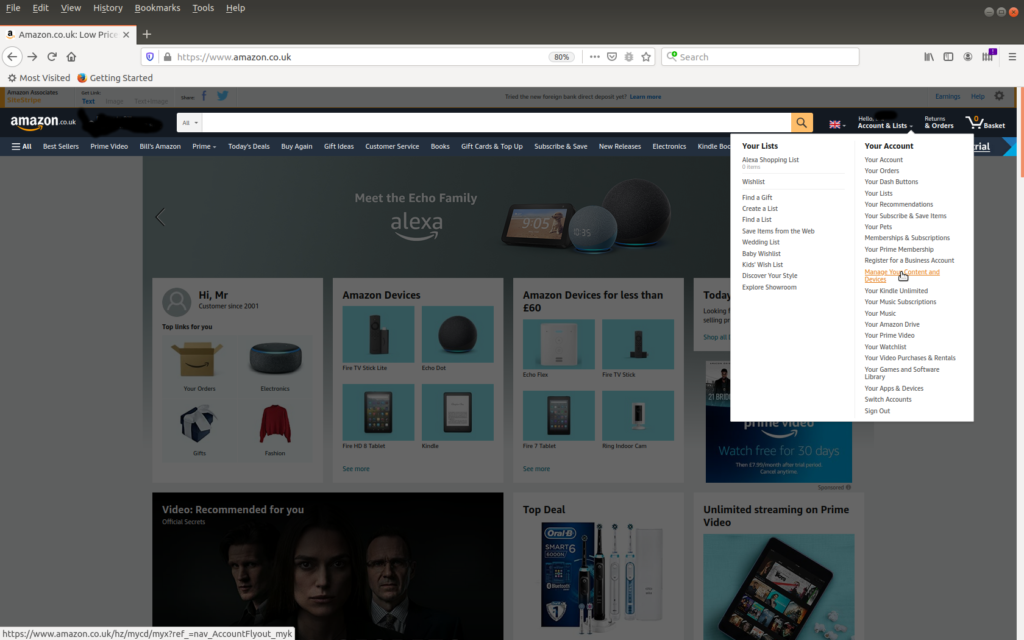Click the tracking protection shield icon

click(150, 57)
